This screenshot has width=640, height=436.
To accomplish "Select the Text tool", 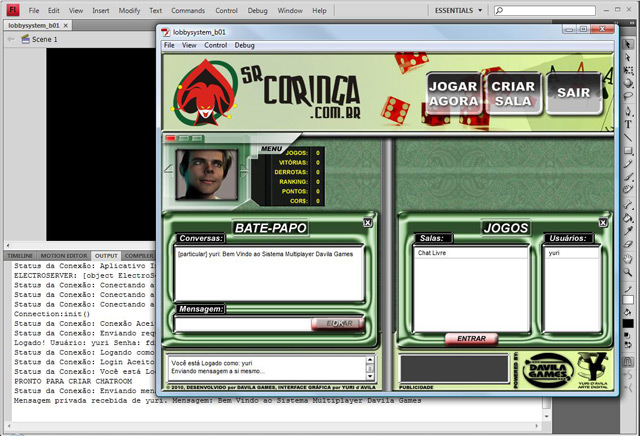I will tap(628, 125).
